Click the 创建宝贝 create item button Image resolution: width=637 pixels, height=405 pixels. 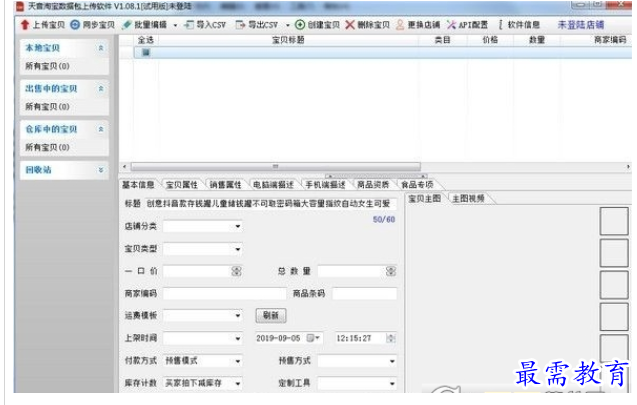pos(317,25)
